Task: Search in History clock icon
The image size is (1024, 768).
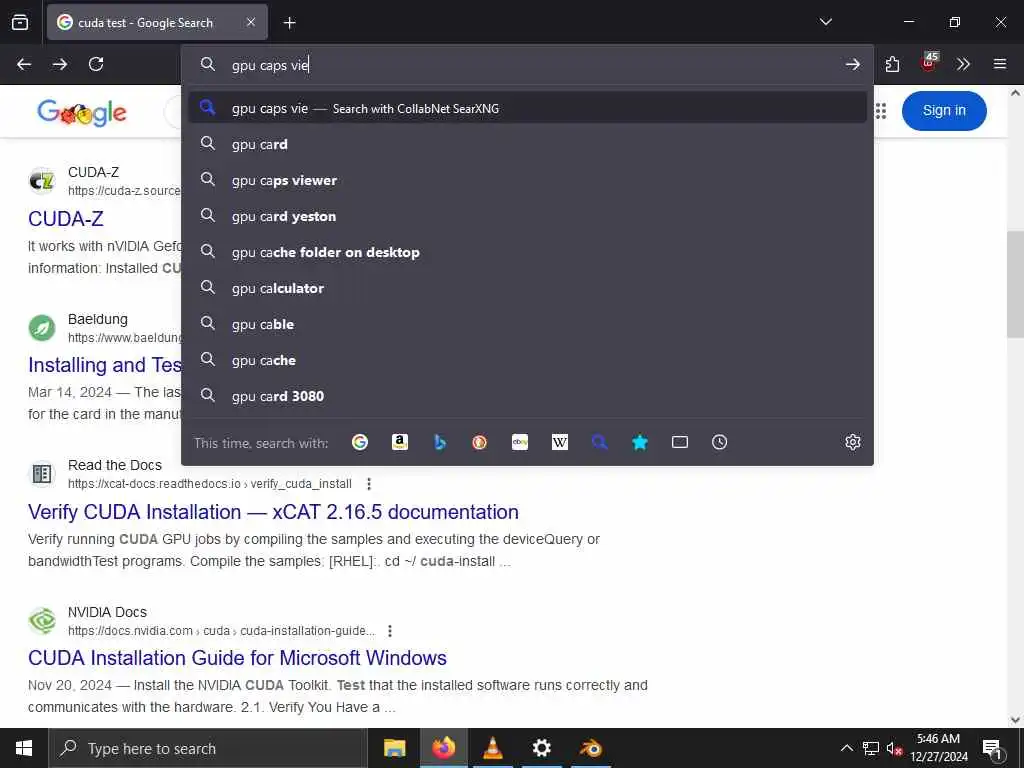Action: click(x=720, y=442)
